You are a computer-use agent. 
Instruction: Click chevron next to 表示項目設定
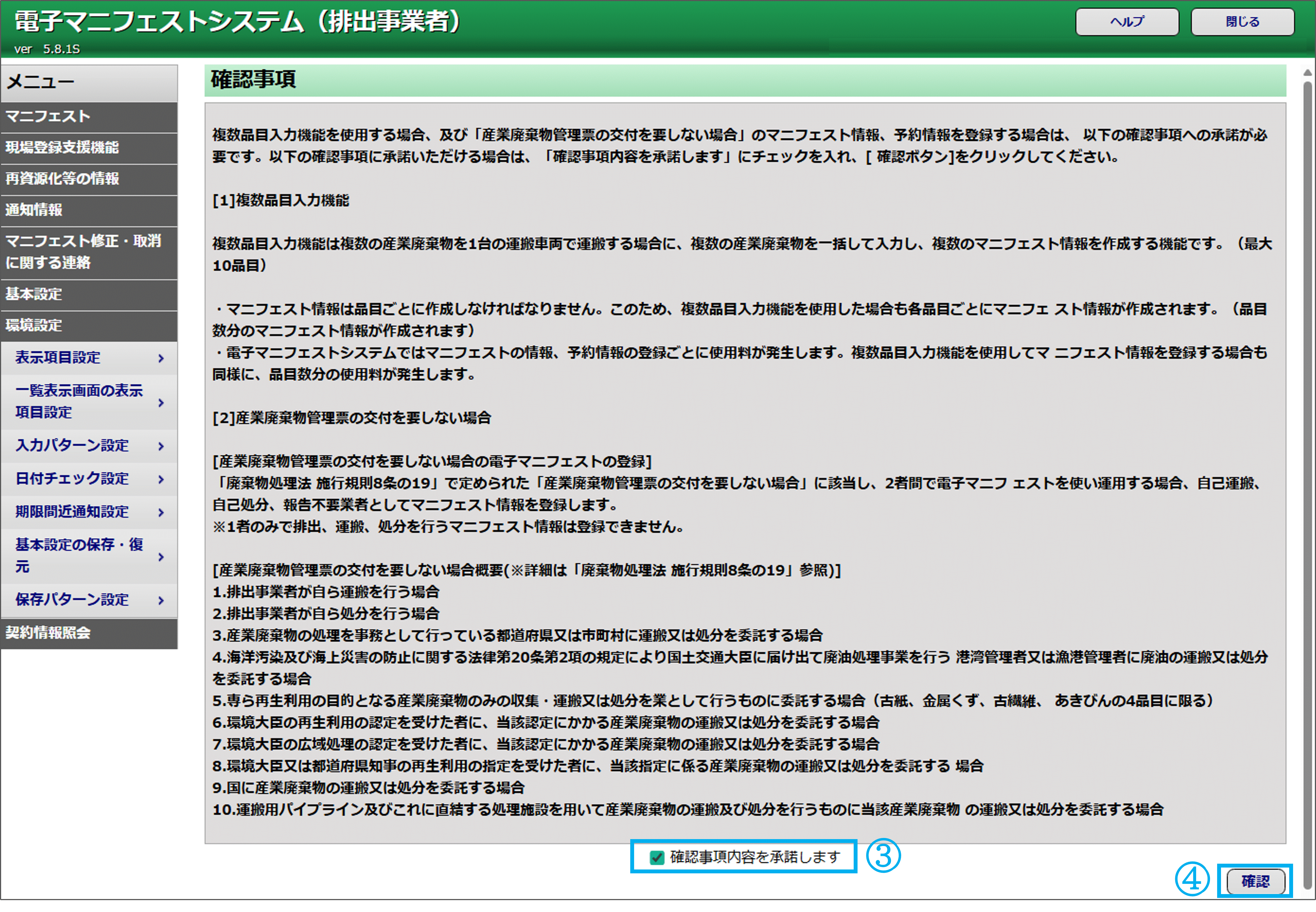pyautogui.click(x=161, y=358)
